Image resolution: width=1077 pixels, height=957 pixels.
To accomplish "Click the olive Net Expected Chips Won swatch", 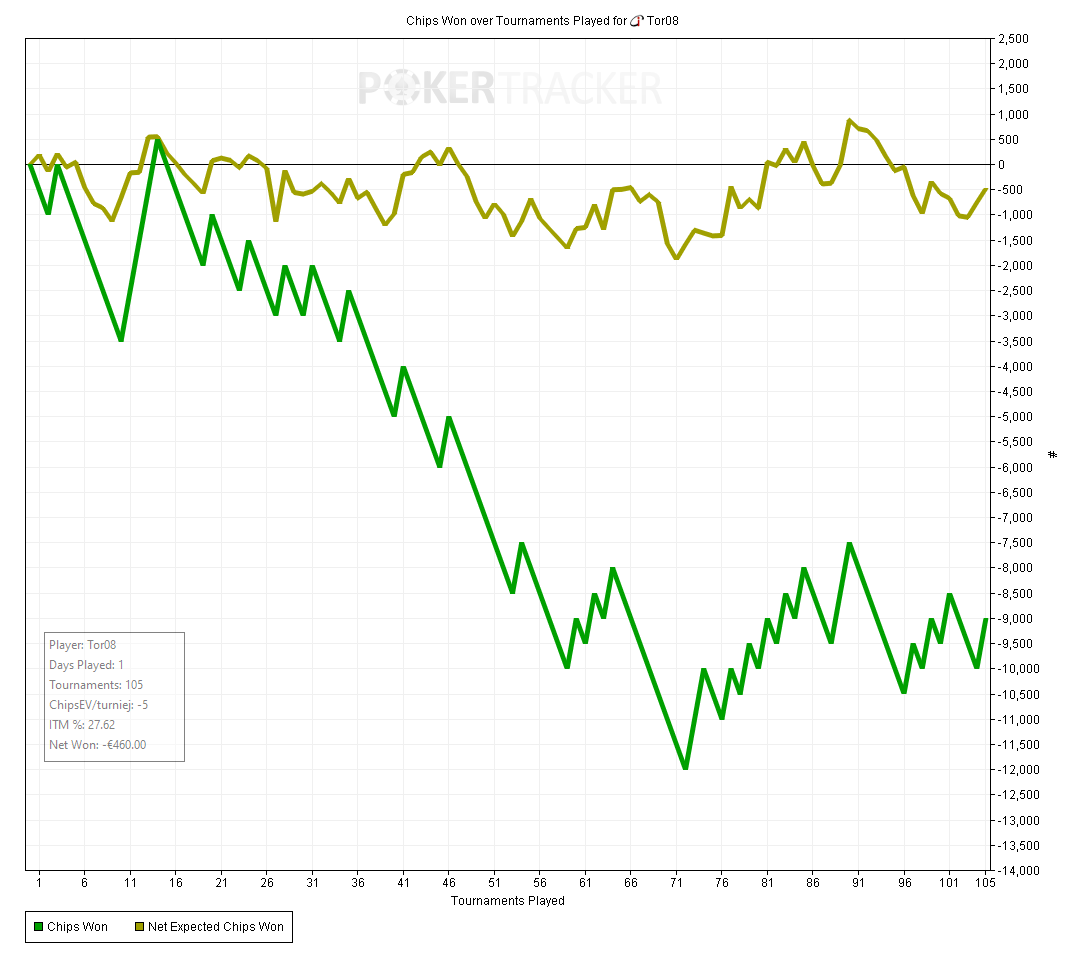I will click(139, 927).
